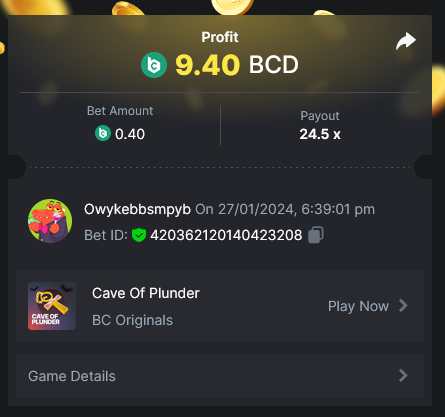The height and width of the screenshot is (417, 445).
Task: Click the chevron next to Play Now
Action: pyautogui.click(x=403, y=305)
